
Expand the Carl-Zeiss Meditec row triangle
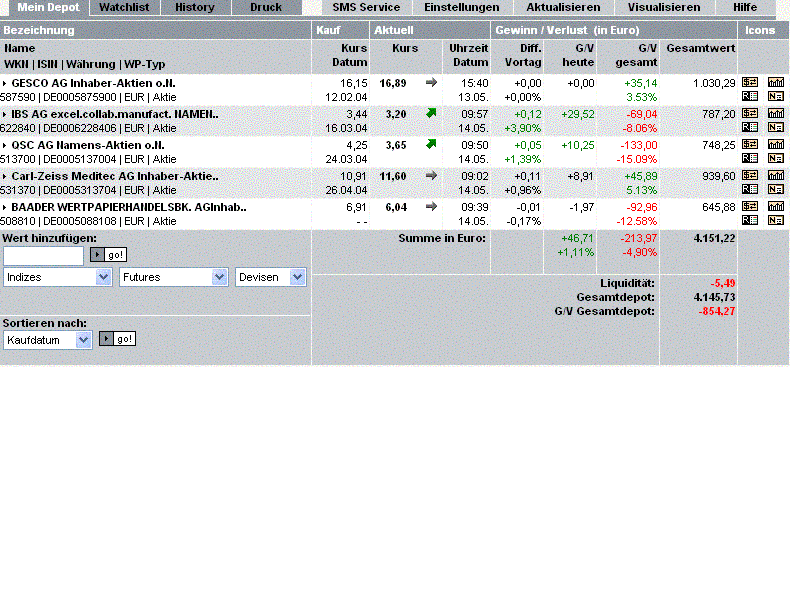coord(5,177)
